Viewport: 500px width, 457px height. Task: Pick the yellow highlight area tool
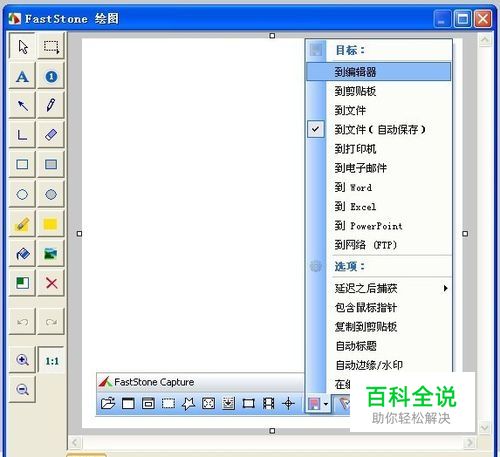pos(51,224)
